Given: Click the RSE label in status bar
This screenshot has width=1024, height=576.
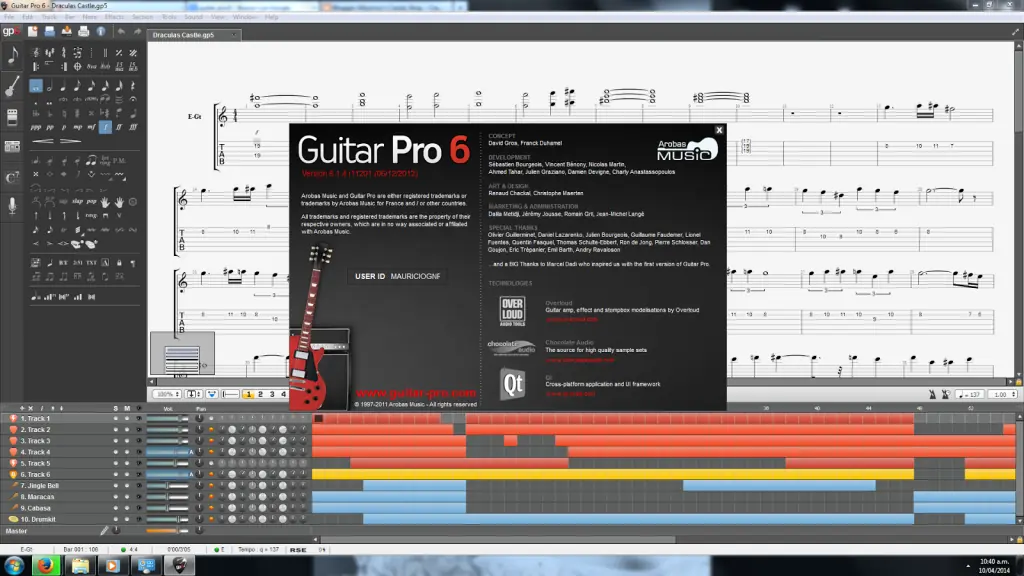Looking at the screenshot, I should point(298,550).
